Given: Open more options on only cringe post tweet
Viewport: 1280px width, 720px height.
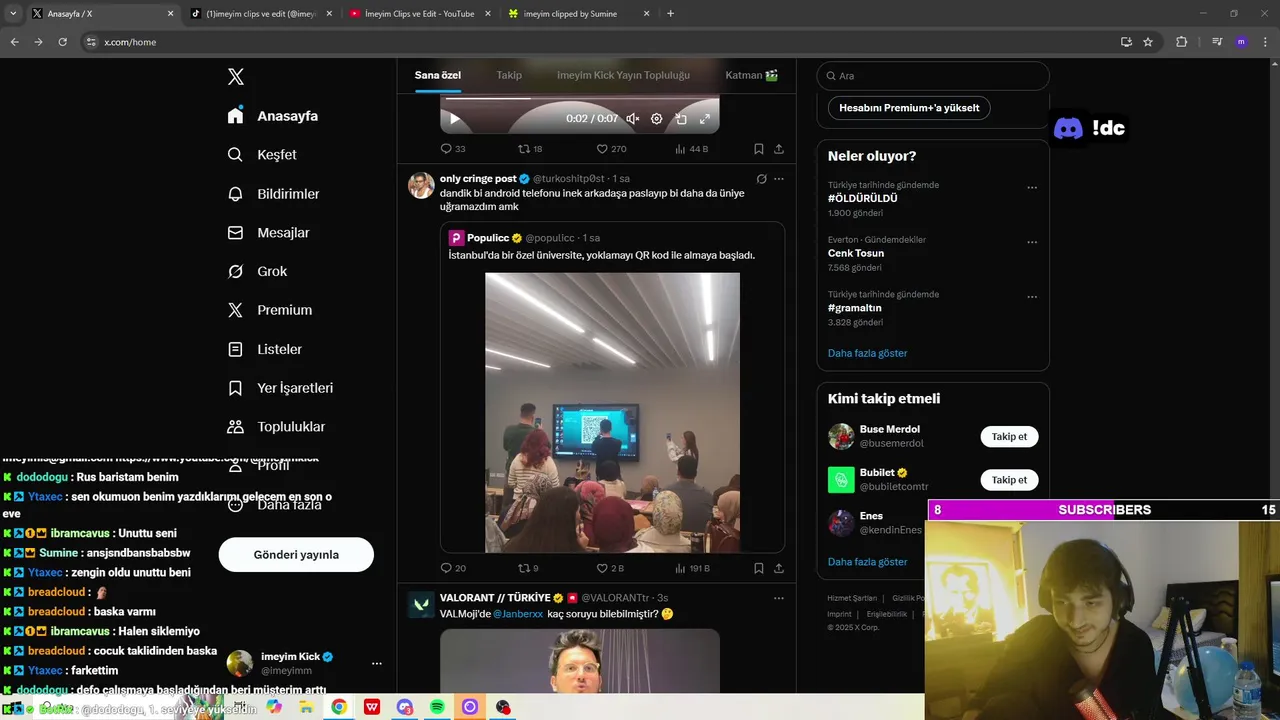Looking at the screenshot, I should pyautogui.click(x=779, y=179).
